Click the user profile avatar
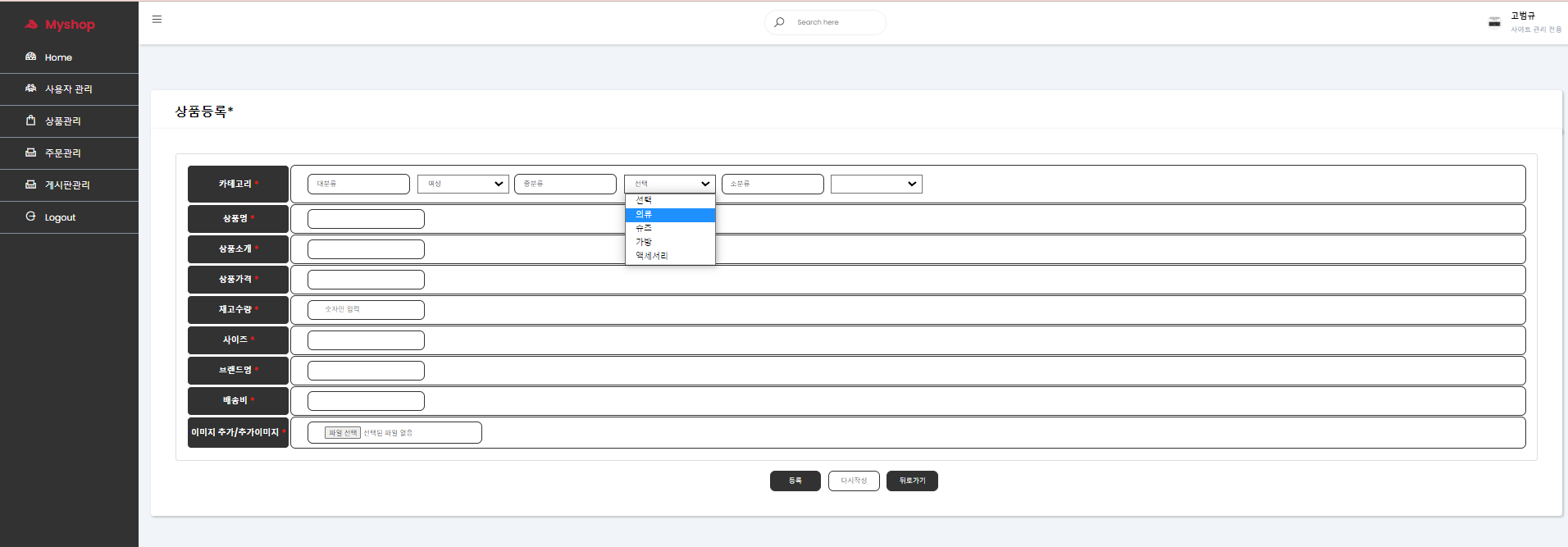 click(1494, 22)
